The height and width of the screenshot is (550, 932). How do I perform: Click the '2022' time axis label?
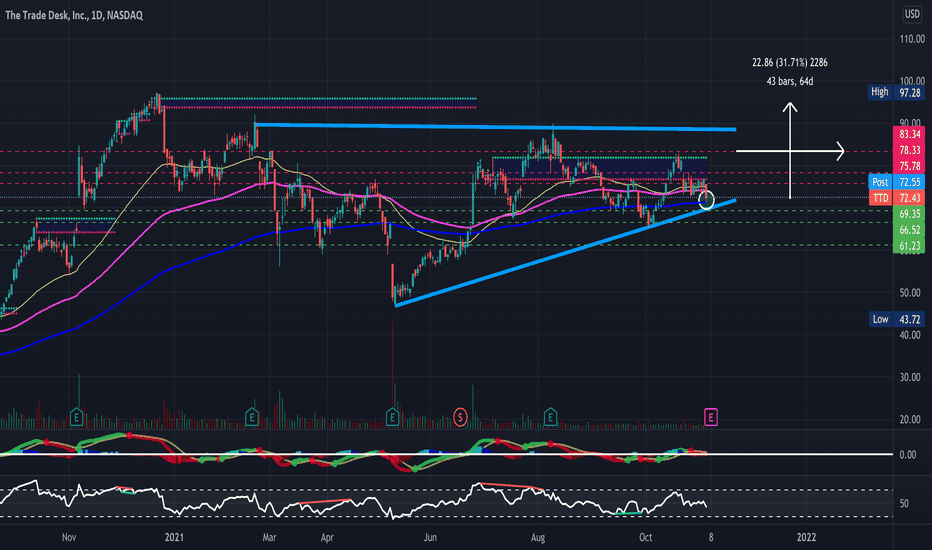[x=806, y=538]
